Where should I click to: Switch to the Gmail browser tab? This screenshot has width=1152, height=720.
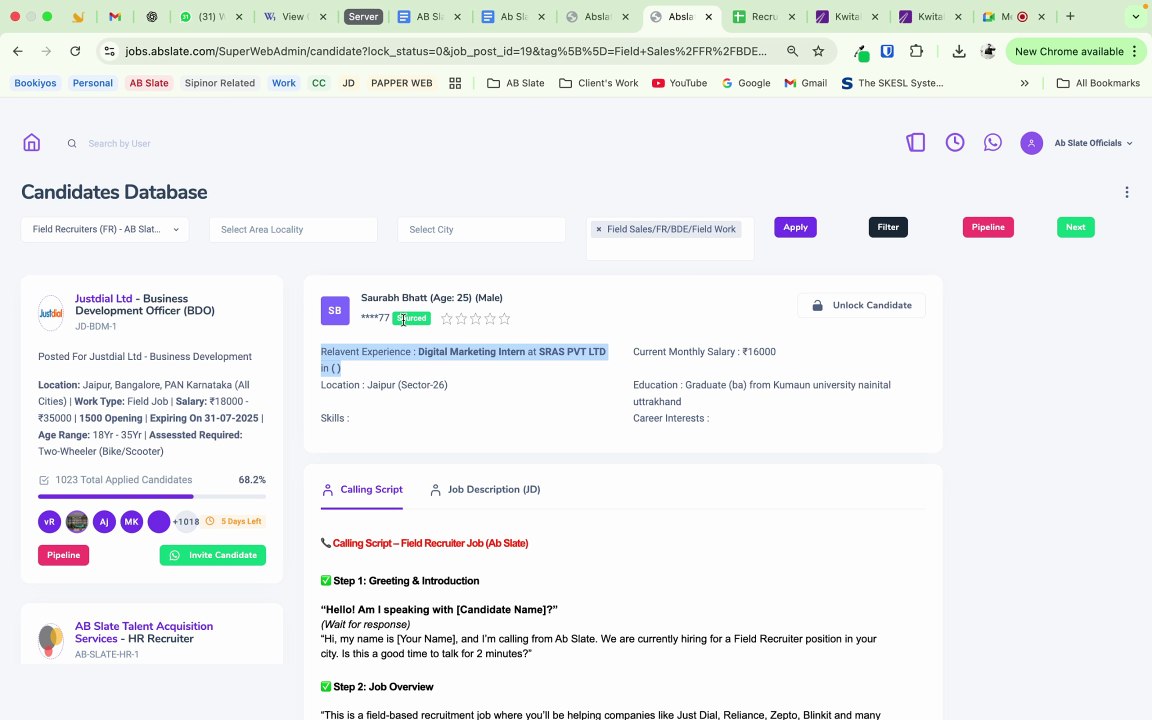pyautogui.click(x=115, y=16)
